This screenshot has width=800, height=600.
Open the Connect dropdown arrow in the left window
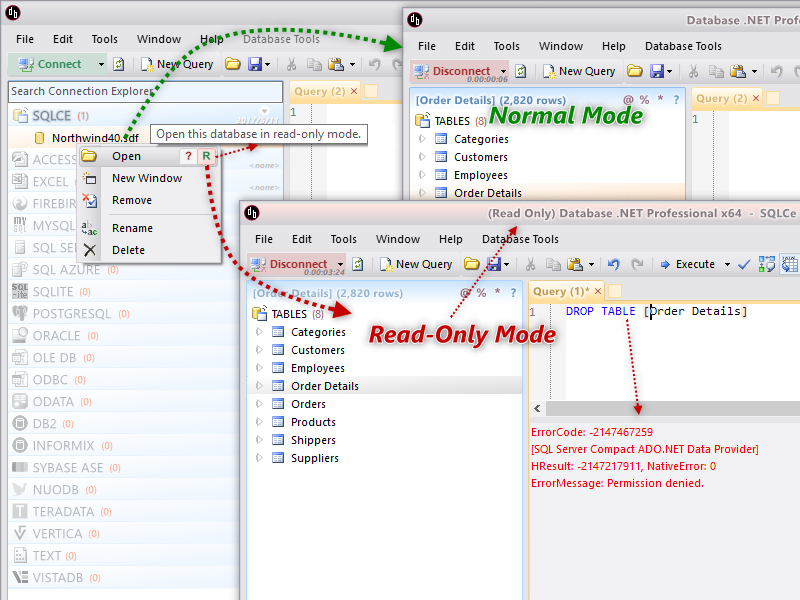[x=101, y=64]
